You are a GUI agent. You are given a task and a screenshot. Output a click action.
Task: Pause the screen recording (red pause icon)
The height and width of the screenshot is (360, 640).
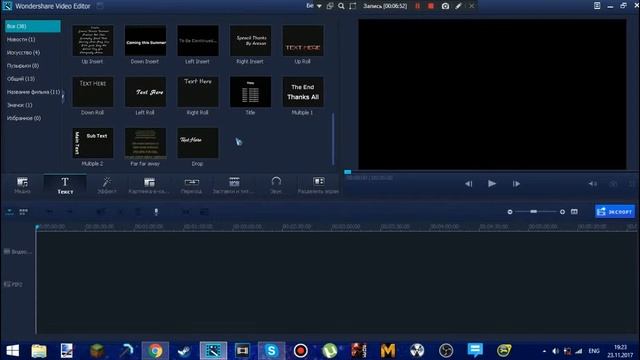[x=417, y=6]
